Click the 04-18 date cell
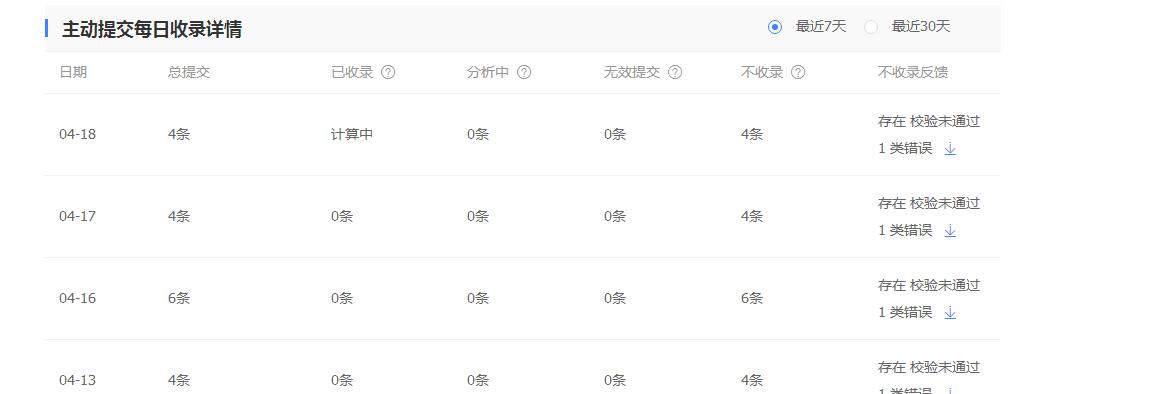Screen dimensions: 1169x394 [x=78, y=134]
